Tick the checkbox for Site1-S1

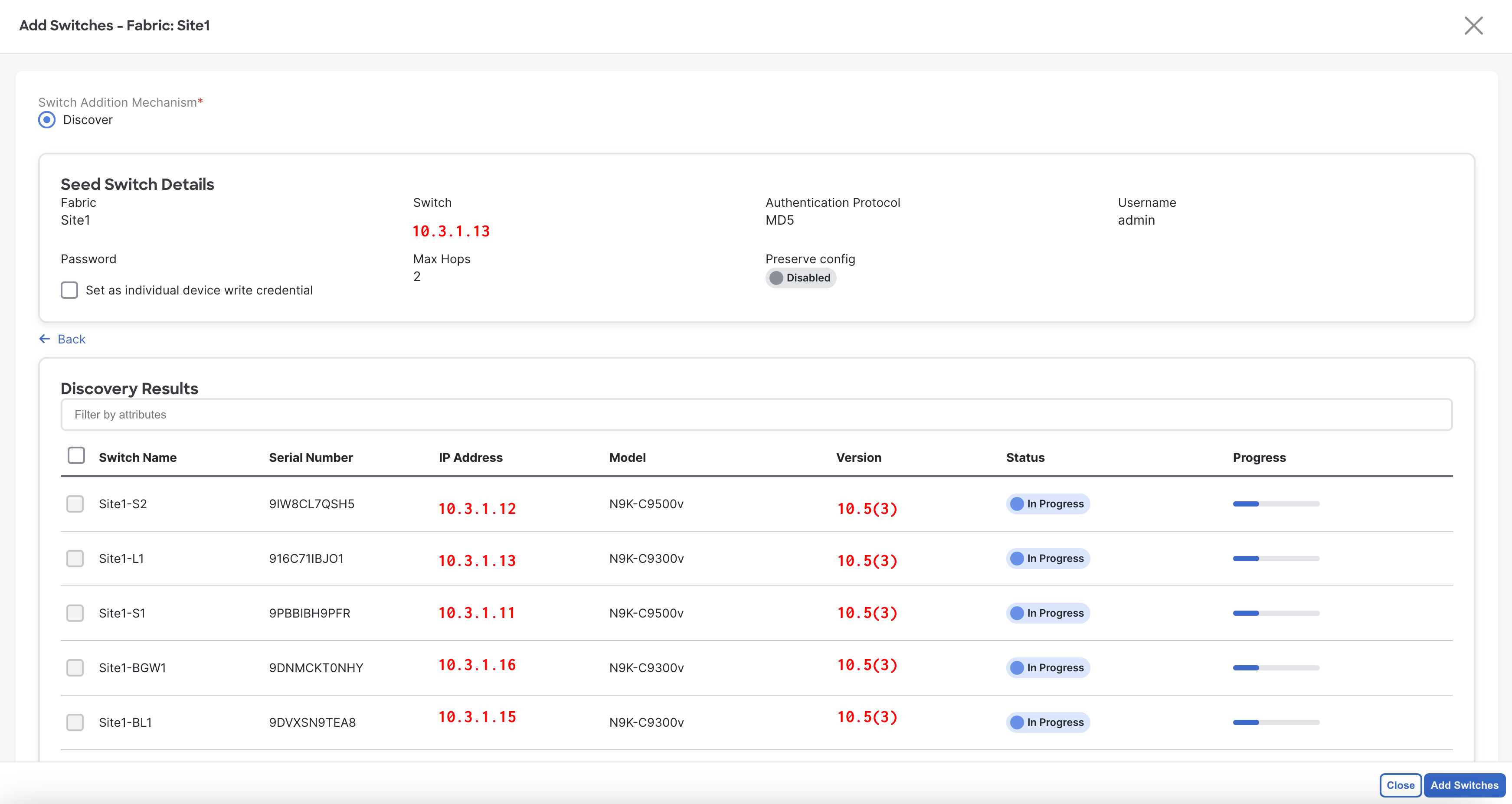pos(75,613)
